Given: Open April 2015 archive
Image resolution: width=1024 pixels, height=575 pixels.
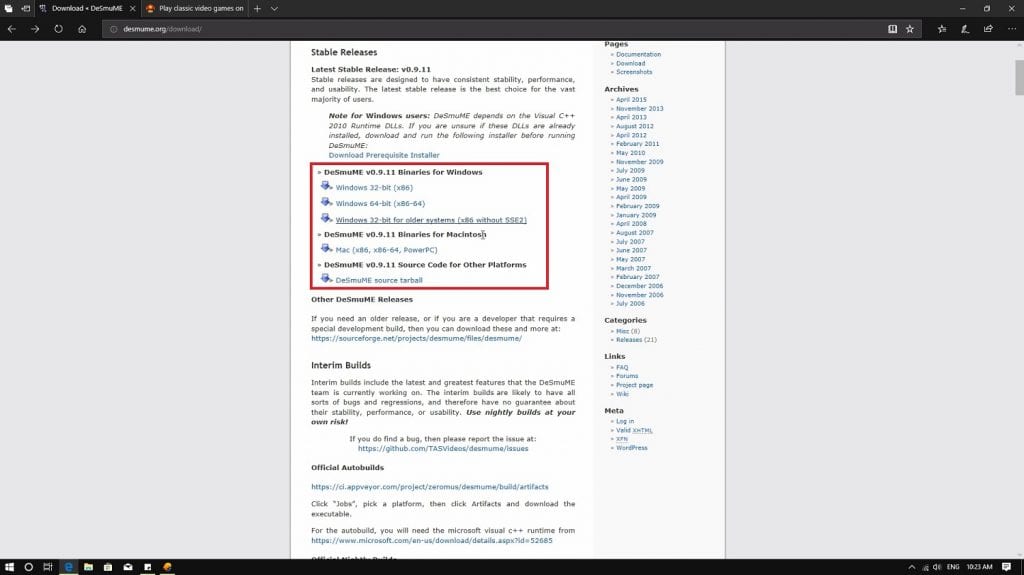Looking at the screenshot, I should pyautogui.click(x=631, y=100).
